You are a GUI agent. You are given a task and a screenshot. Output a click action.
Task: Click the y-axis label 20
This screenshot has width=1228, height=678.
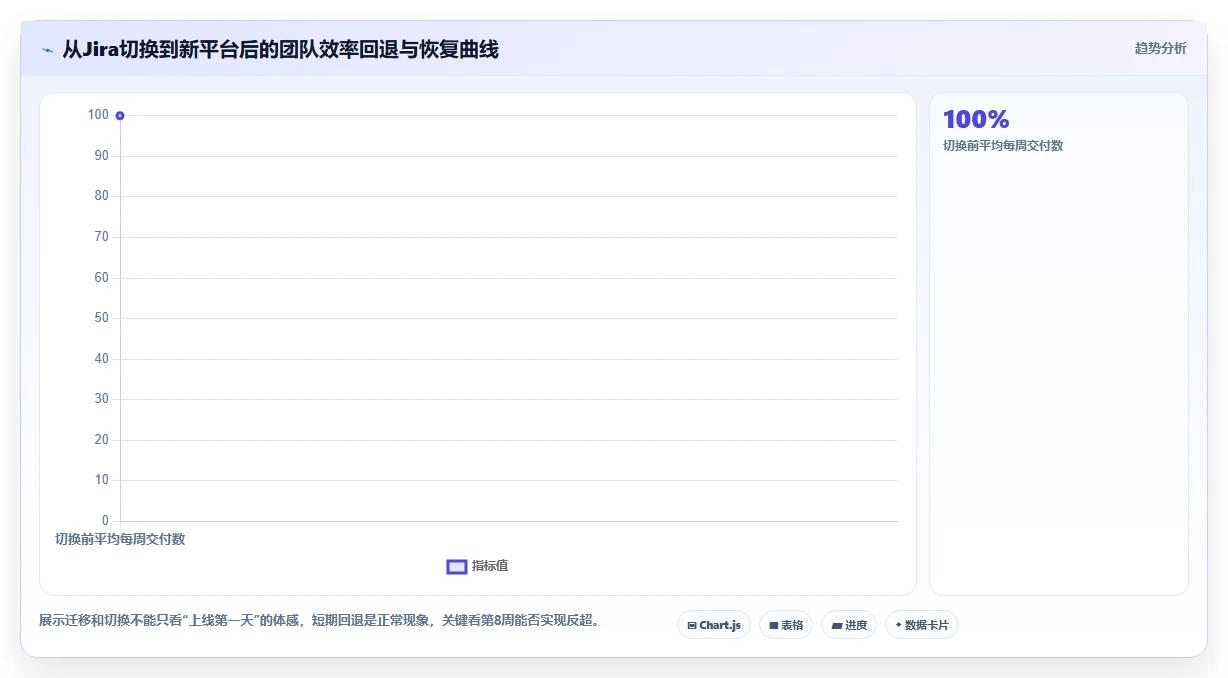pos(101,440)
